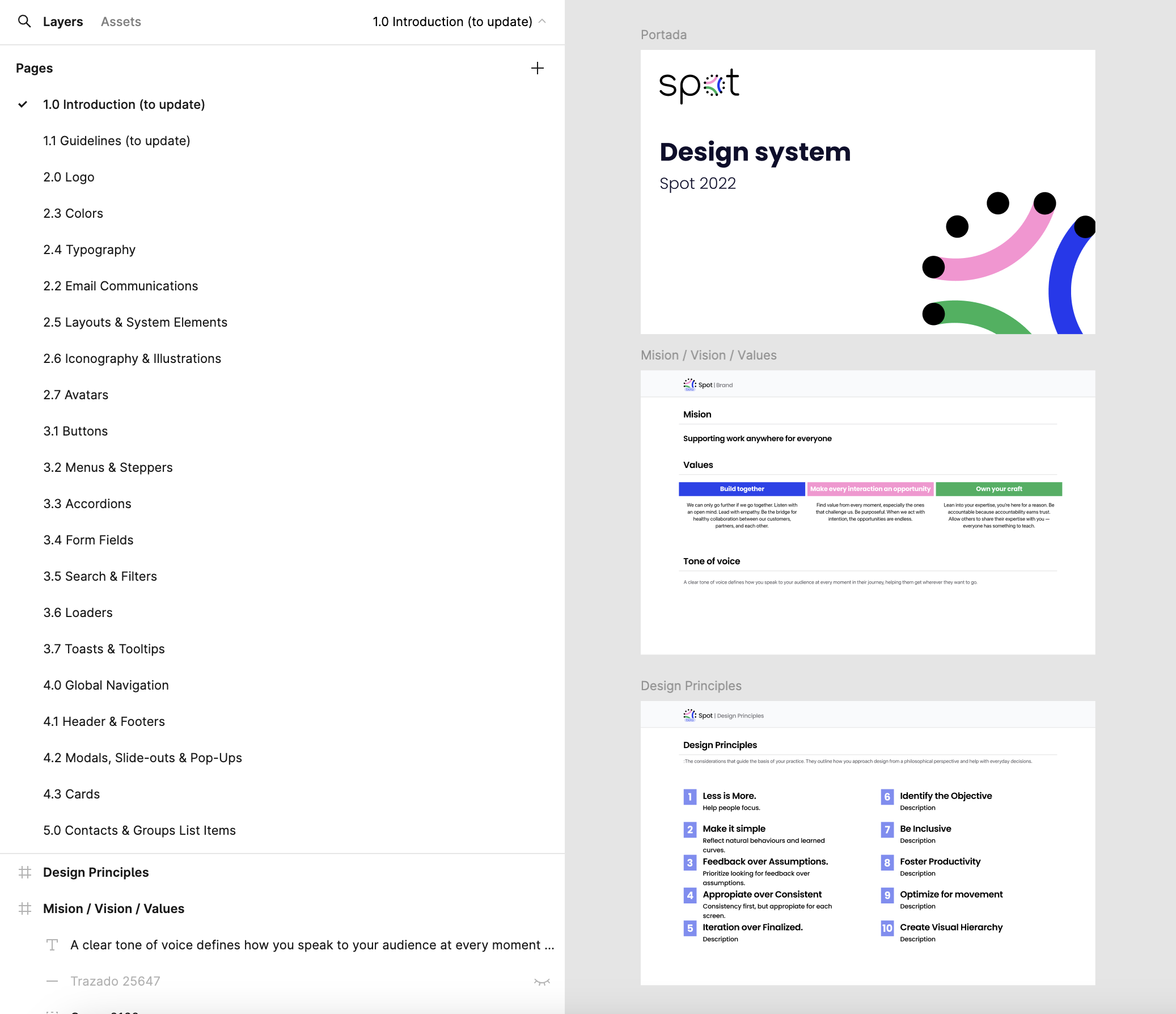This screenshot has width=1176, height=1014.
Task: Click Supporting work anywhere for everyone text
Action: point(757,438)
